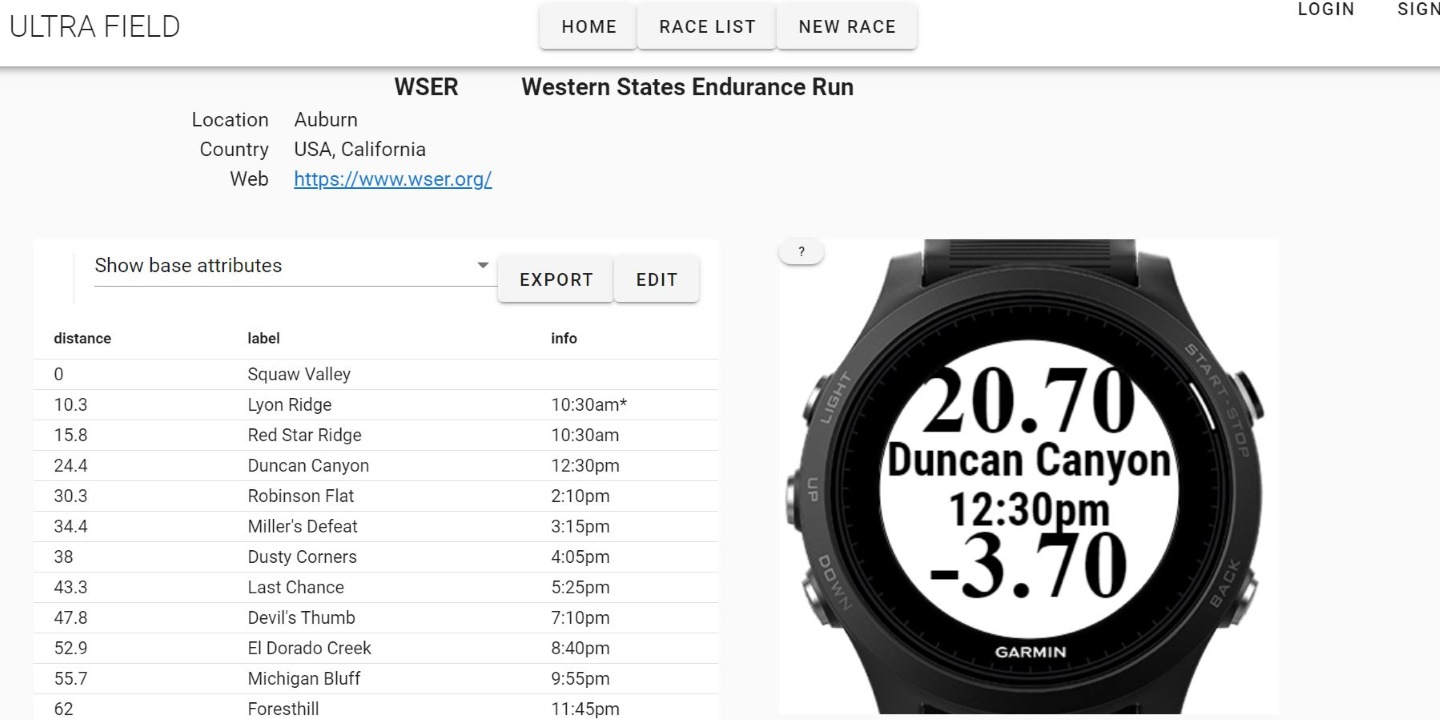Select the Lyon Ridge row
Viewport: 1440px width, 720px height.
(x=376, y=405)
